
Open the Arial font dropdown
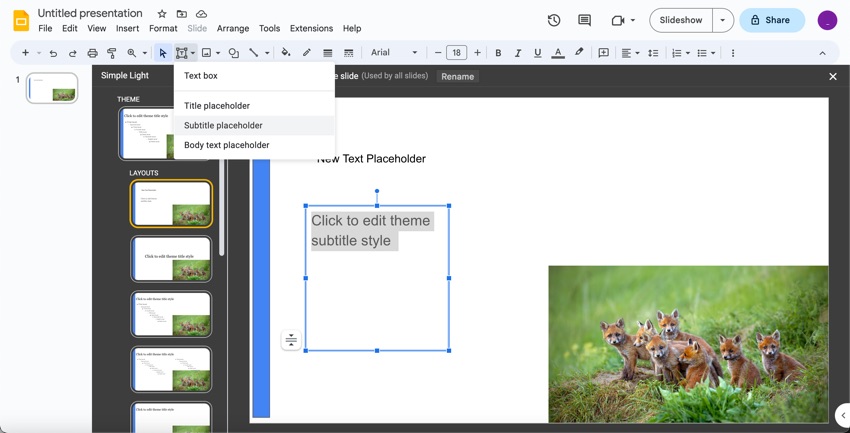click(x=394, y=53)
